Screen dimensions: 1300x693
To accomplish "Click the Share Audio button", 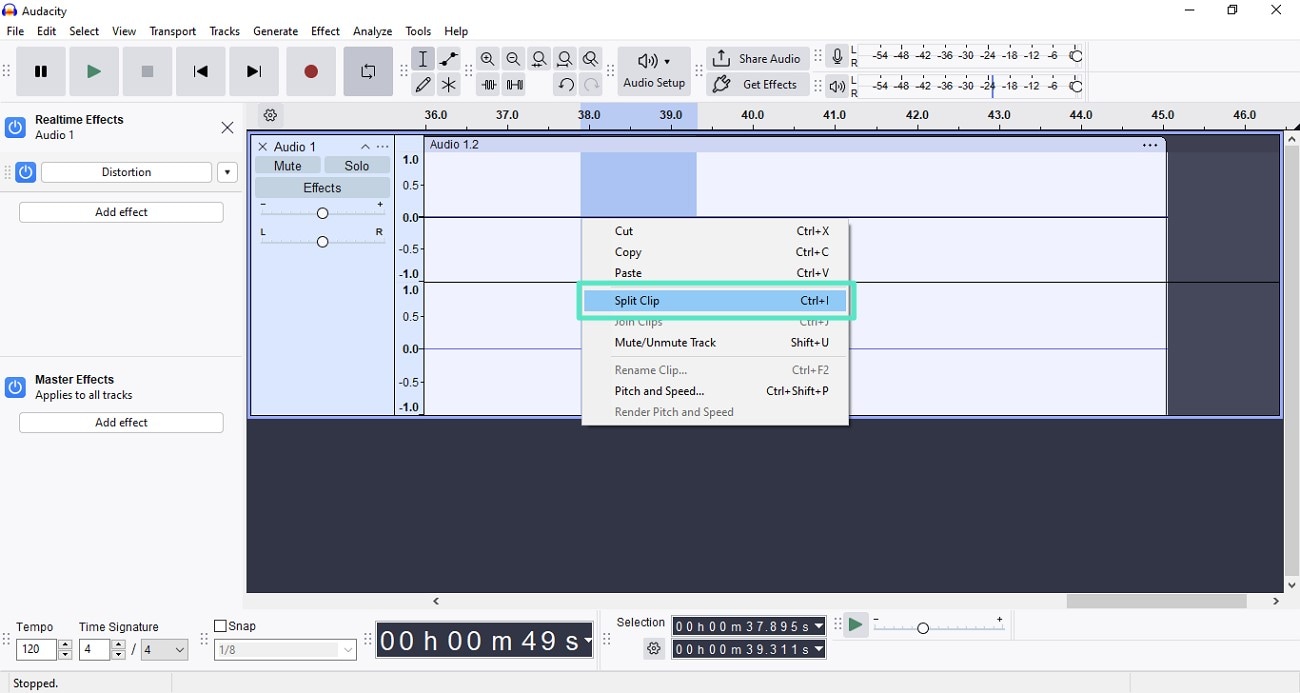I will point(758,59).
